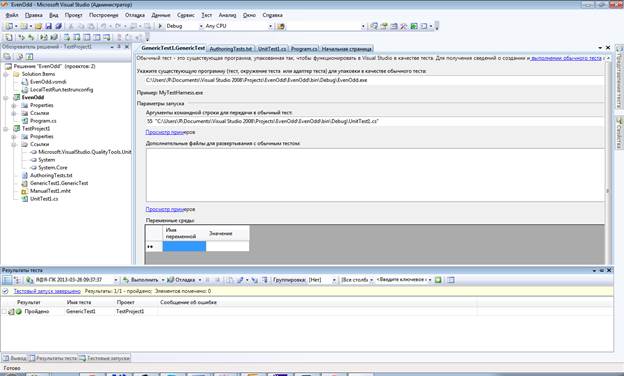
Task: Click the green apply-filter icon in test results
Action: click(x=438, y=280)
